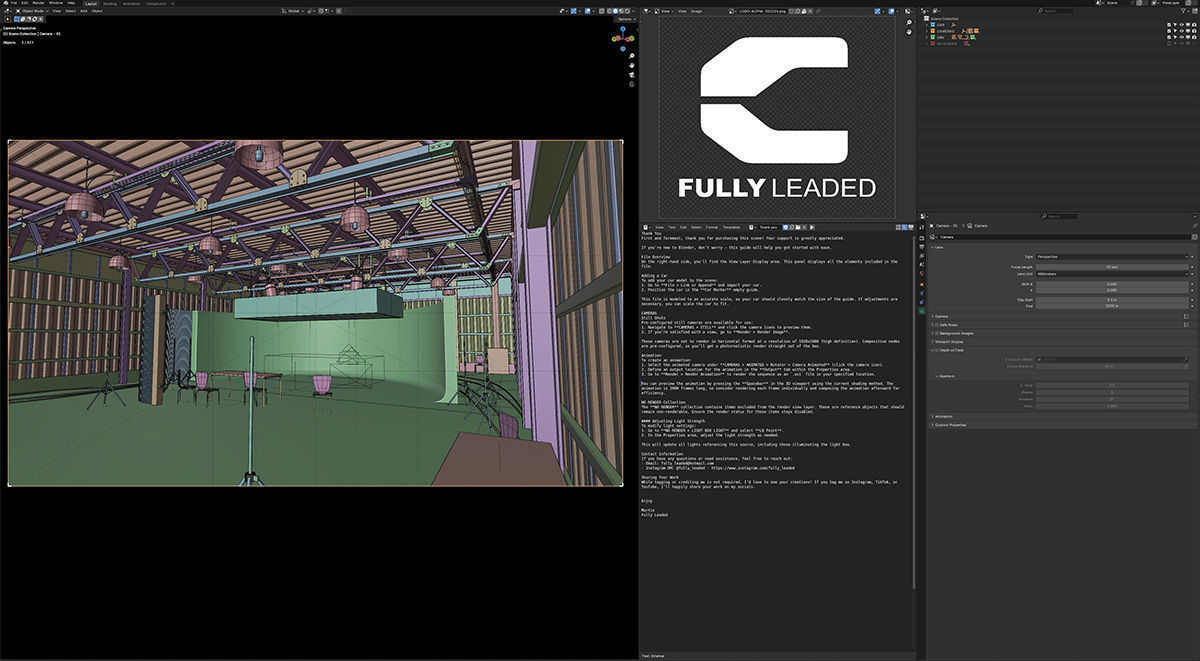Image resolution: width=1200 pixels, height=661 pixels.
Task: Toggle snapping magnet icon in viewport header
Action: click(321, 11)
